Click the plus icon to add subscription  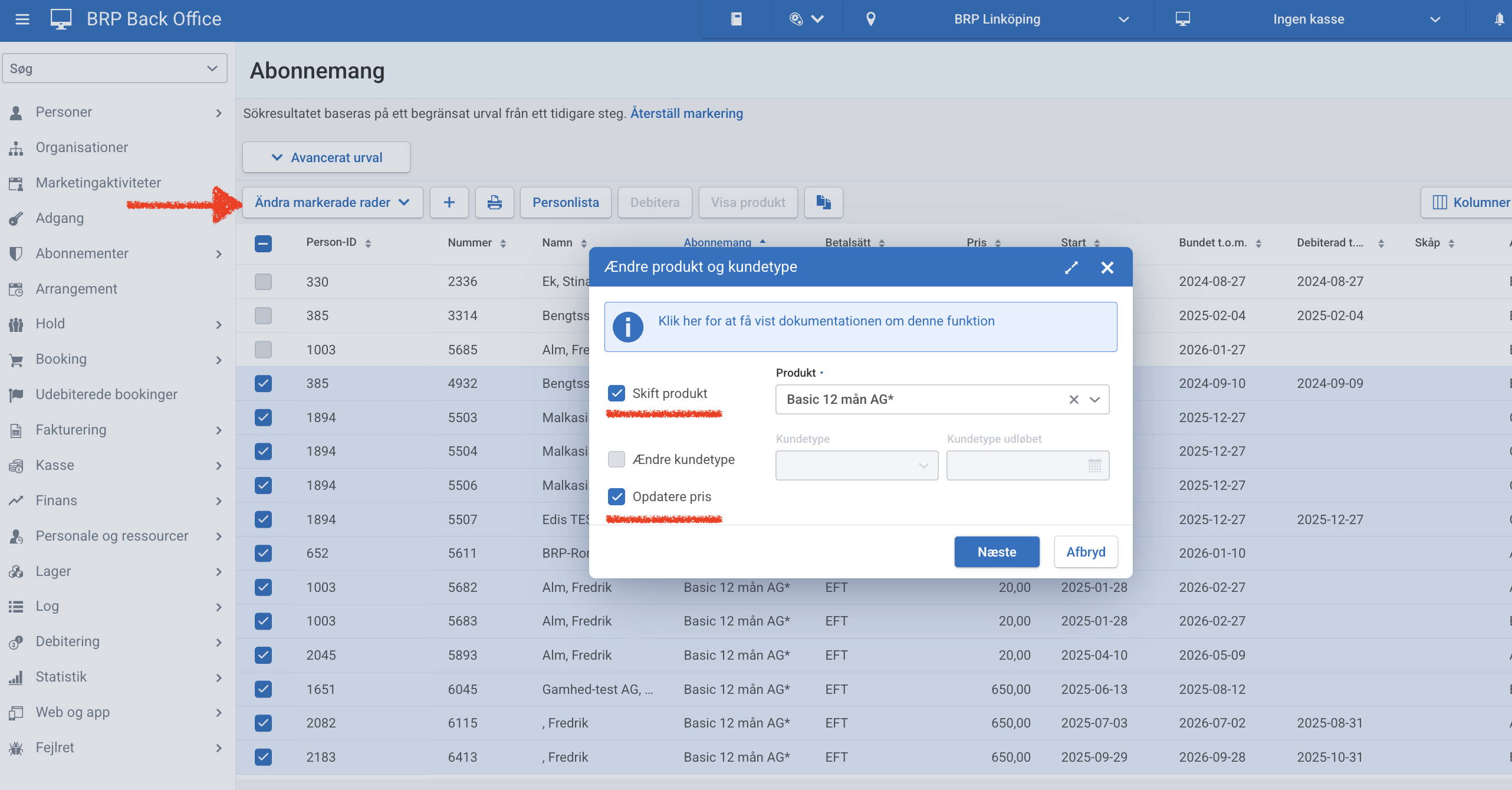[449, 203]
